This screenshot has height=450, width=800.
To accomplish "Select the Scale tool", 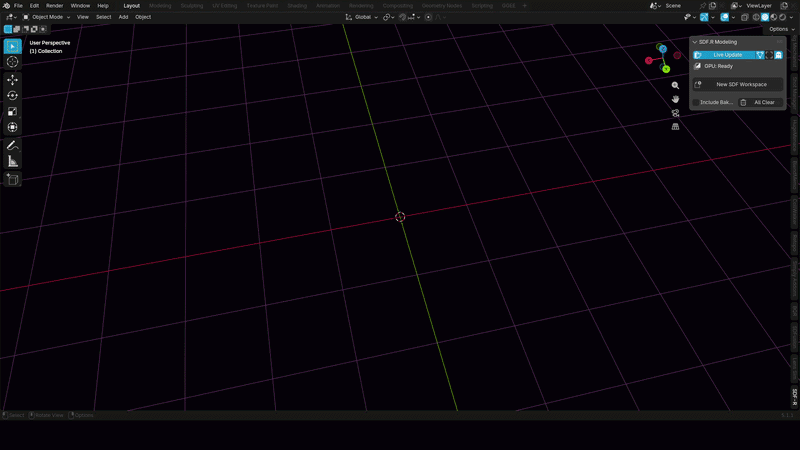I will tap(13, 112).
